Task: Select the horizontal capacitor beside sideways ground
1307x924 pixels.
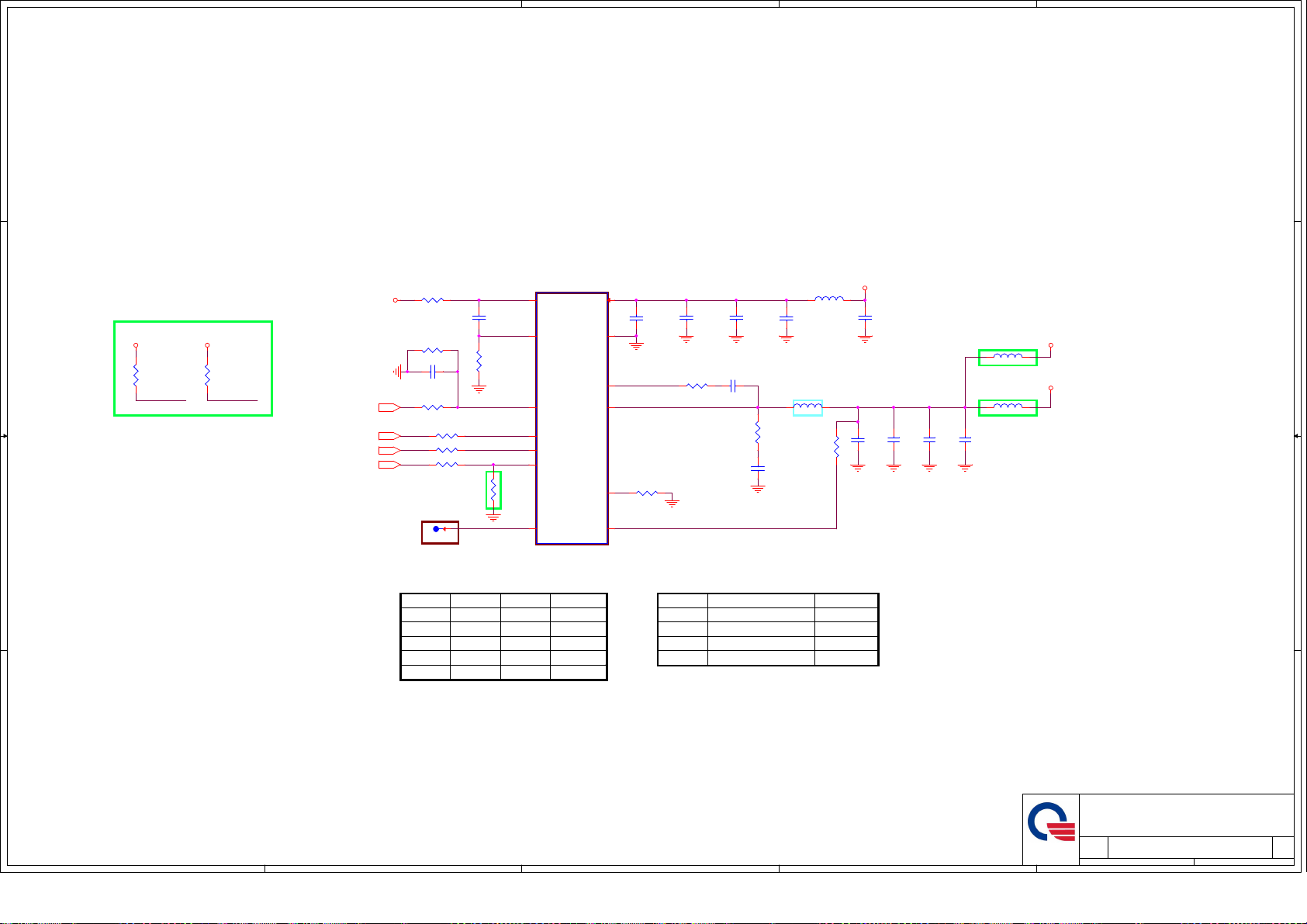Action: pos(433,372)
